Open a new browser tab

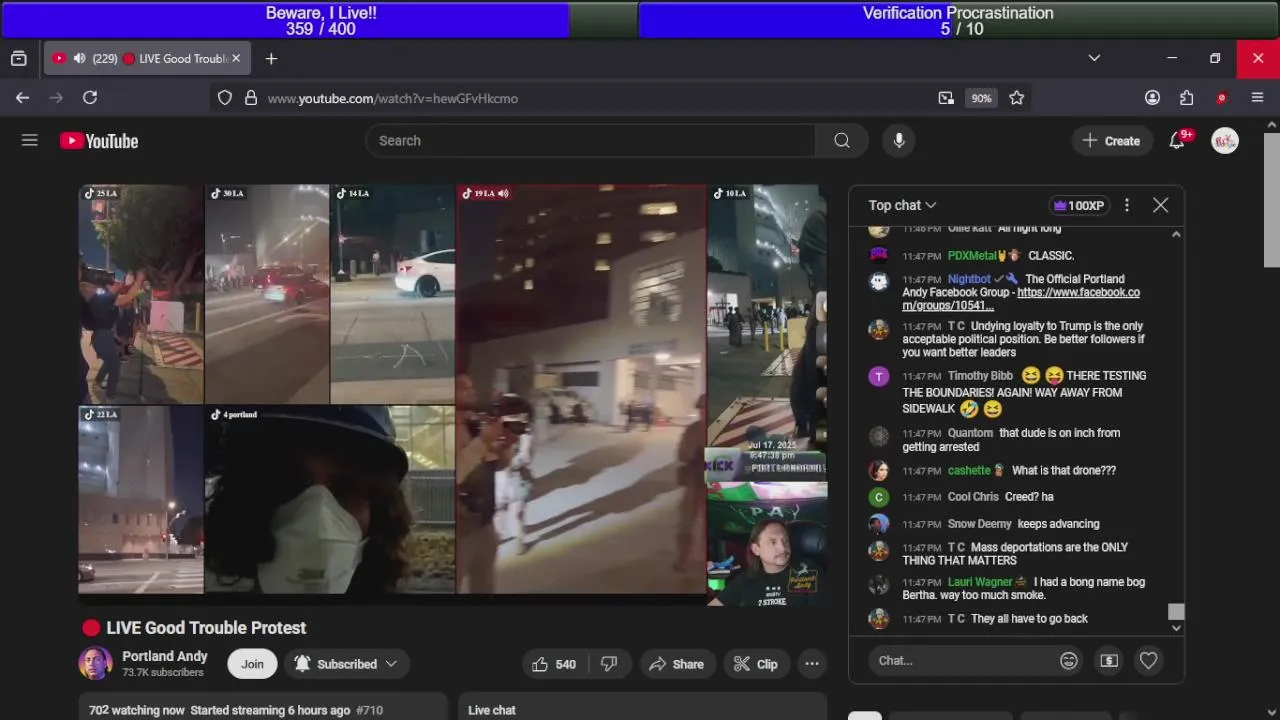click(271, 59)
